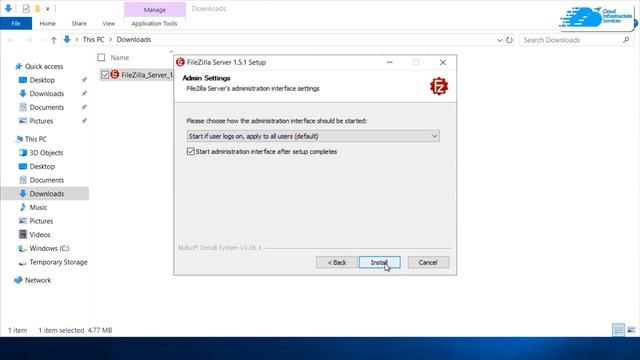640x360 pixels.
Task: Open Quick access in navigation pane
Action: click(44, 66)
